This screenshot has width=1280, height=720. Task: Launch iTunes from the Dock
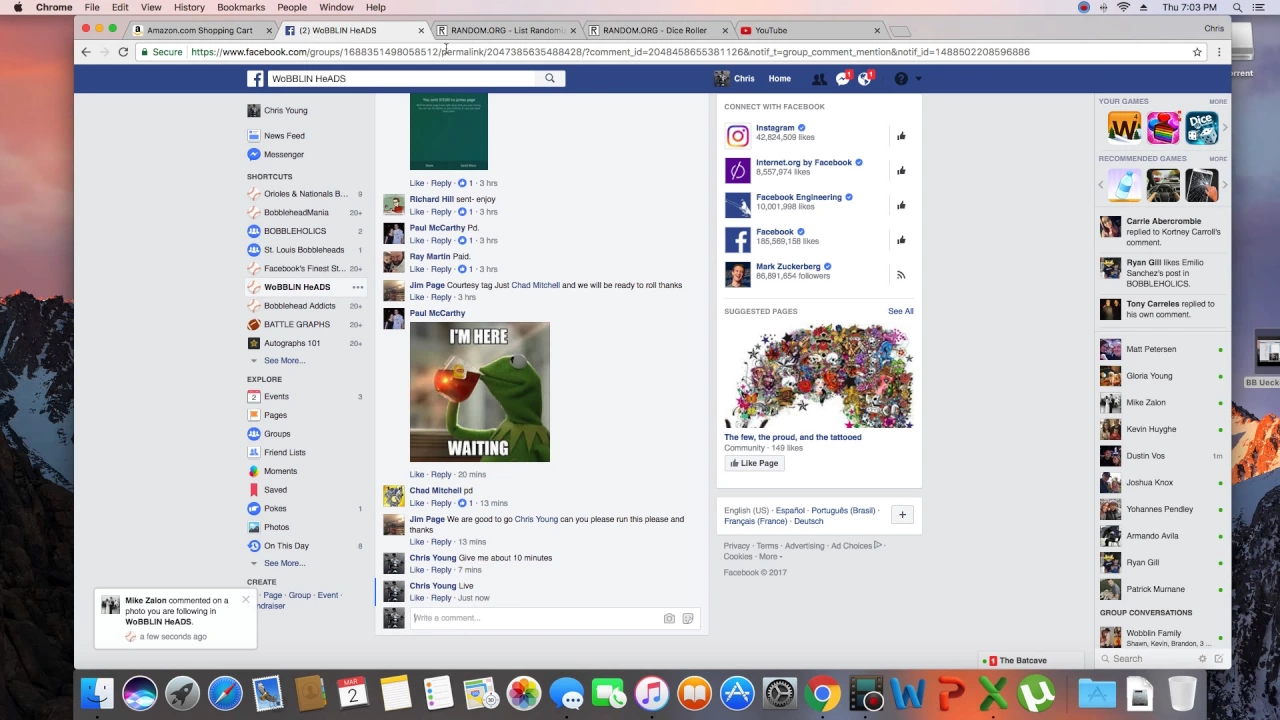651,693
